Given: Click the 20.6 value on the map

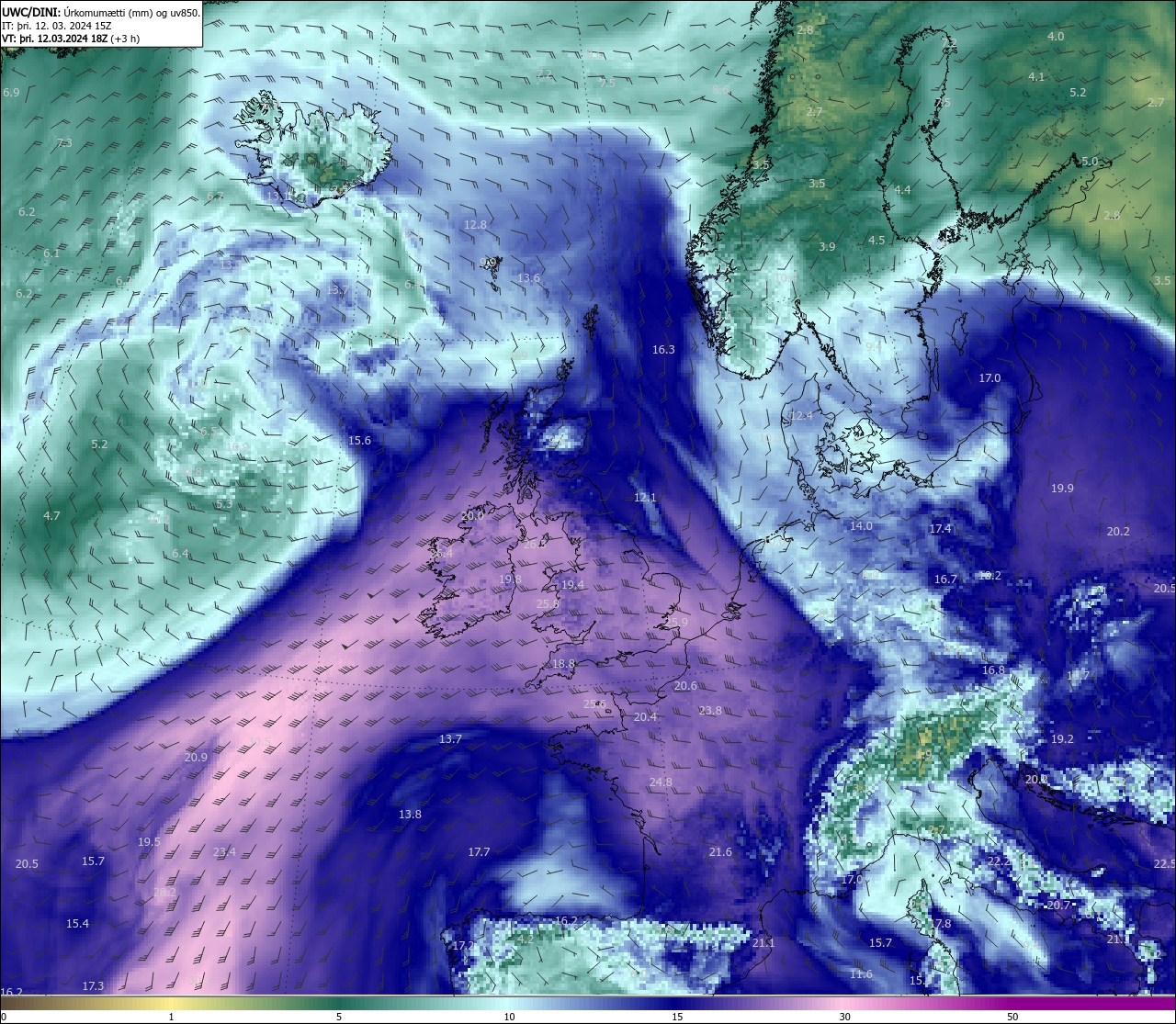Looking at the screenshot, I should [x=685, y=686].
